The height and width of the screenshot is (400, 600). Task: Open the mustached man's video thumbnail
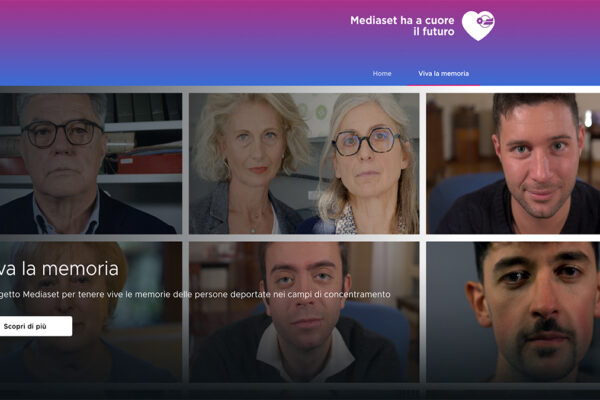[x=513, y=312]
